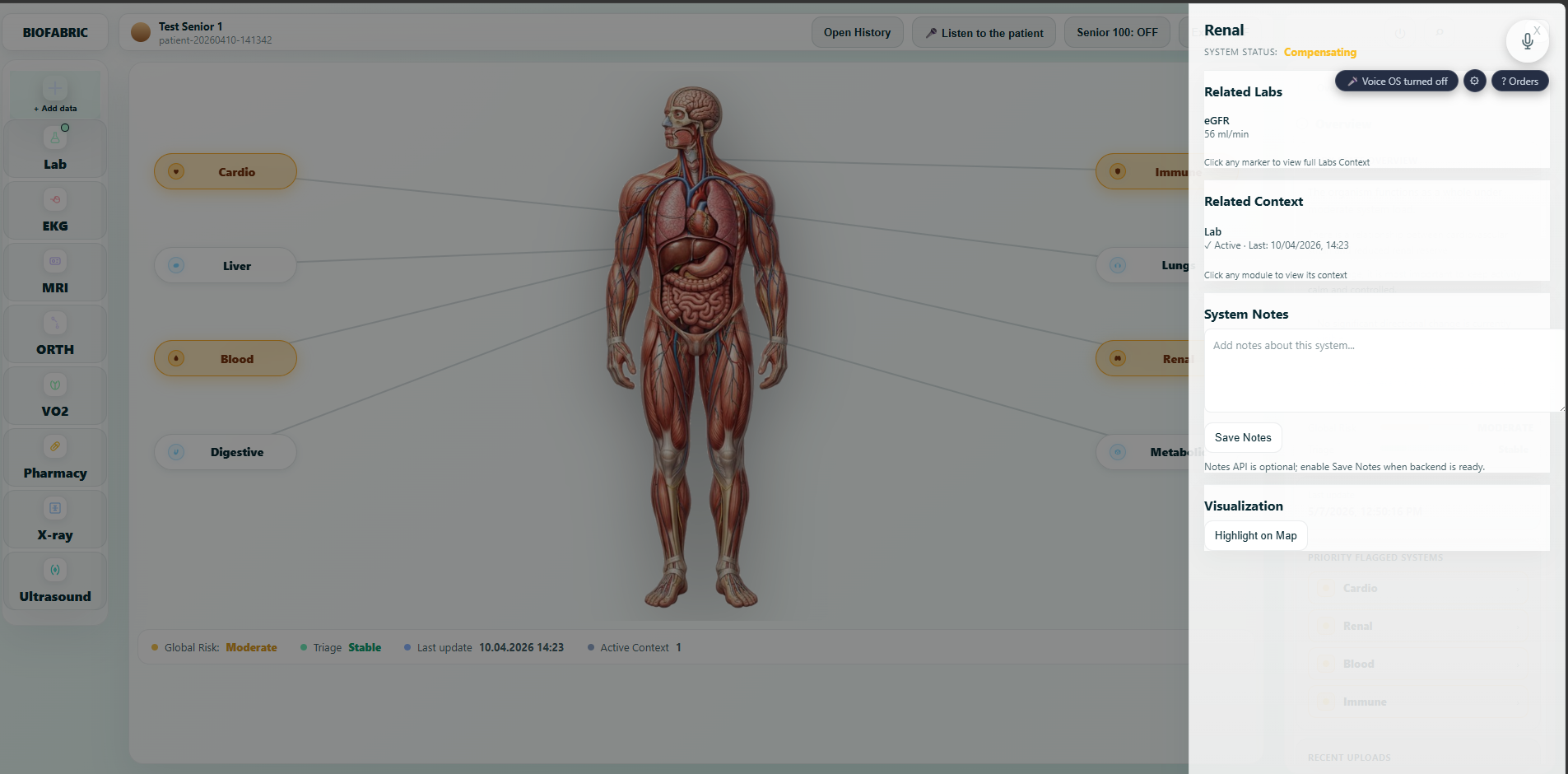Click the Add data plus icon

point(55,88)
